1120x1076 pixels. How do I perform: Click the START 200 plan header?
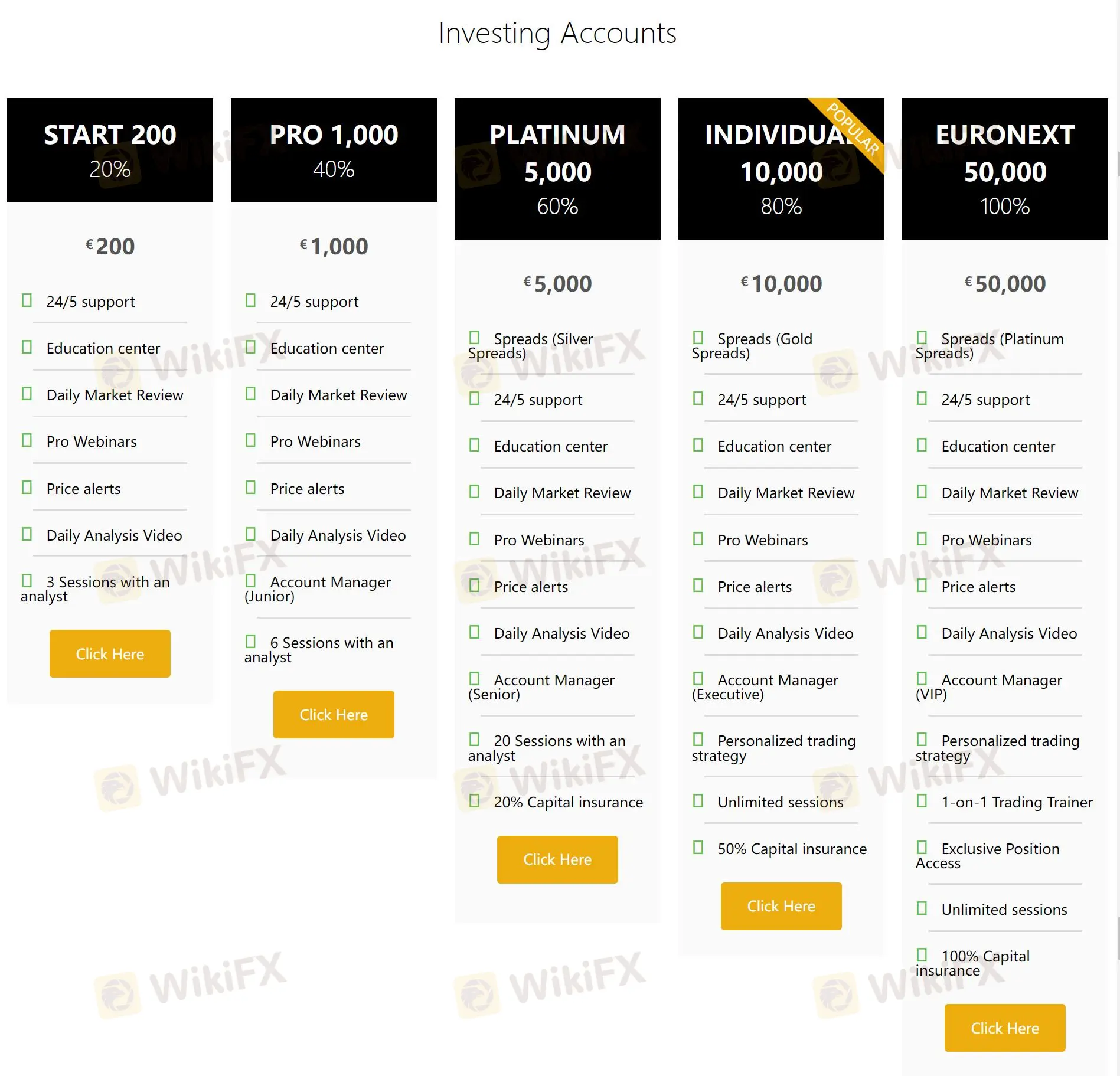110,150
